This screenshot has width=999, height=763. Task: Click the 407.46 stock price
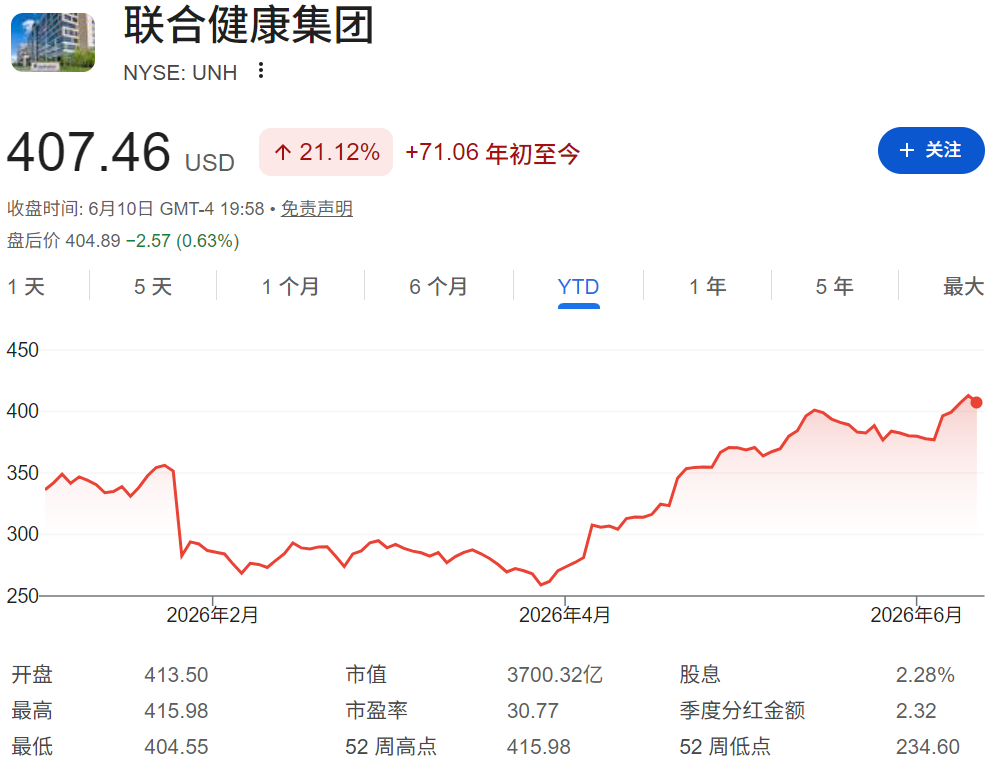89,152
